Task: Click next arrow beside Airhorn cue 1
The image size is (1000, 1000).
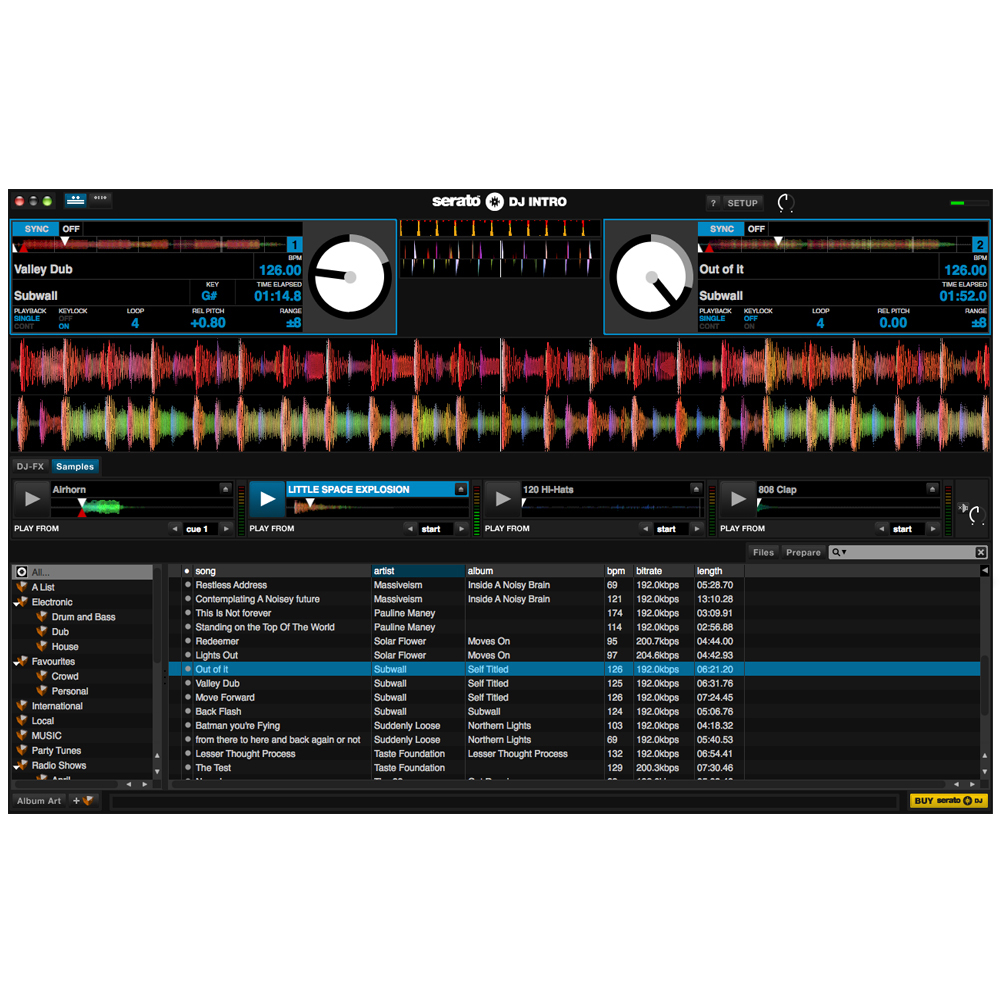Action: pos(226,529)
